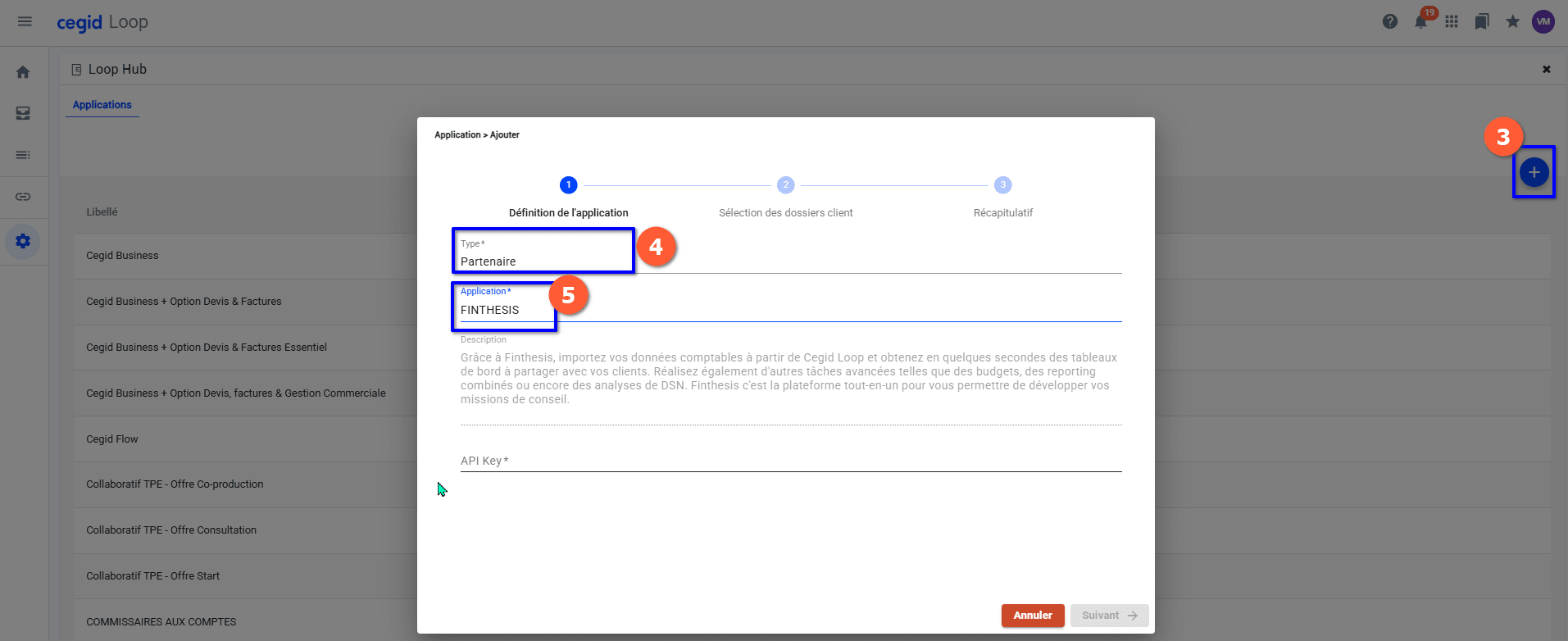Close the Loop Hub panel
Image resolution: width=1568 pixels, height=641 pixels.
click(1547, 70)
